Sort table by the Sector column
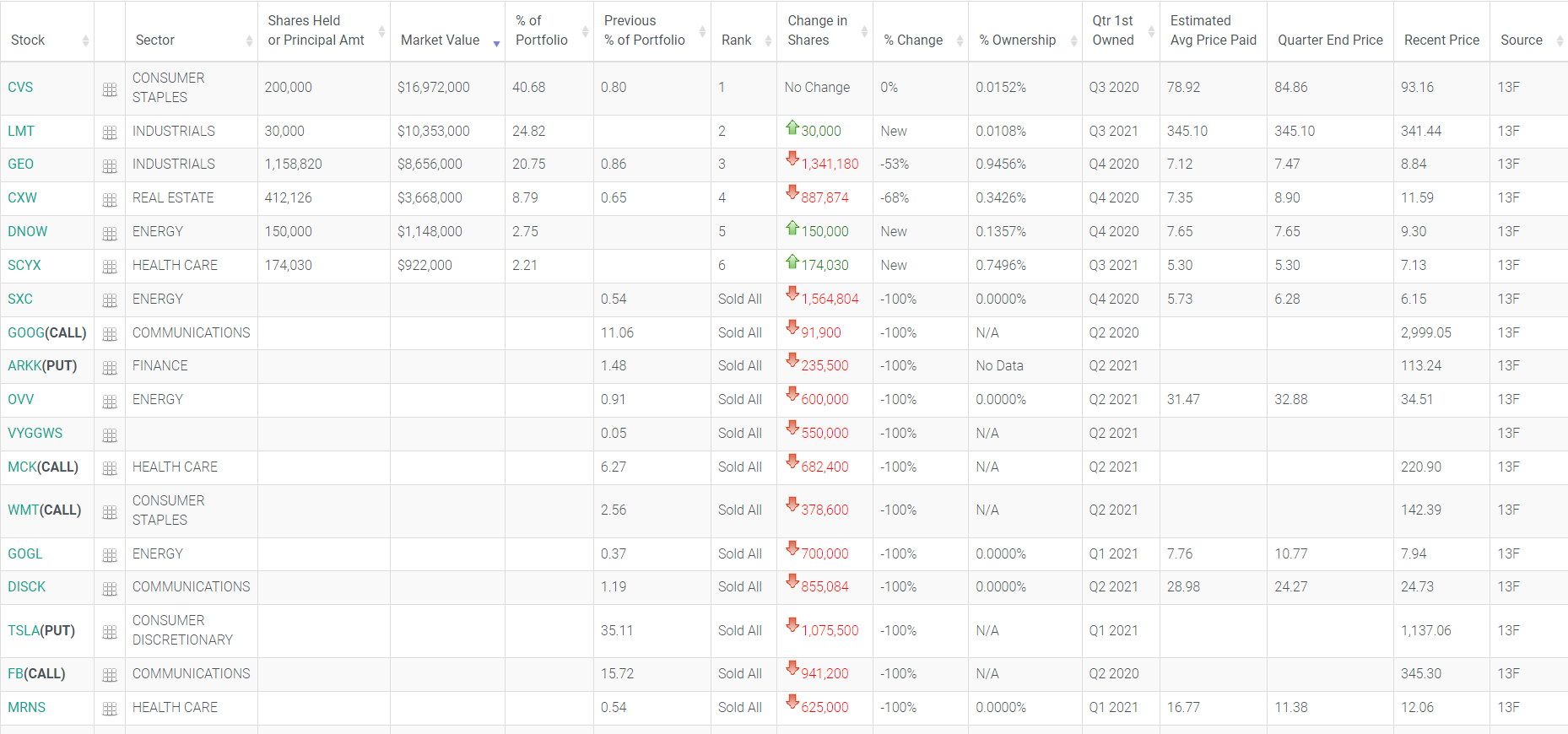This screenshot has width=1568, height=734. click(192, 31)
